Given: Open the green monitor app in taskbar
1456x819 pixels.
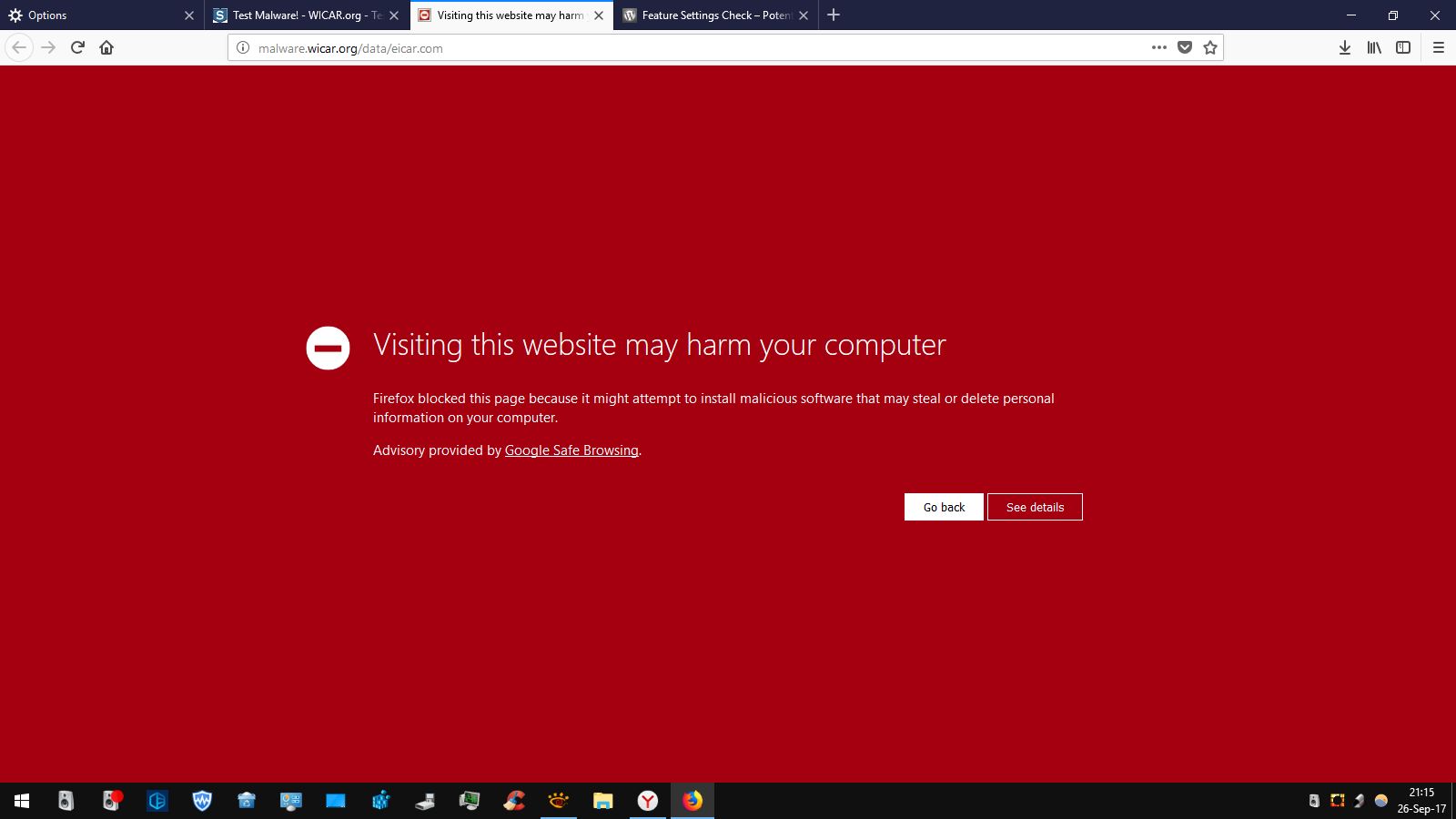Looking at the screenshot, I should 470,801.
